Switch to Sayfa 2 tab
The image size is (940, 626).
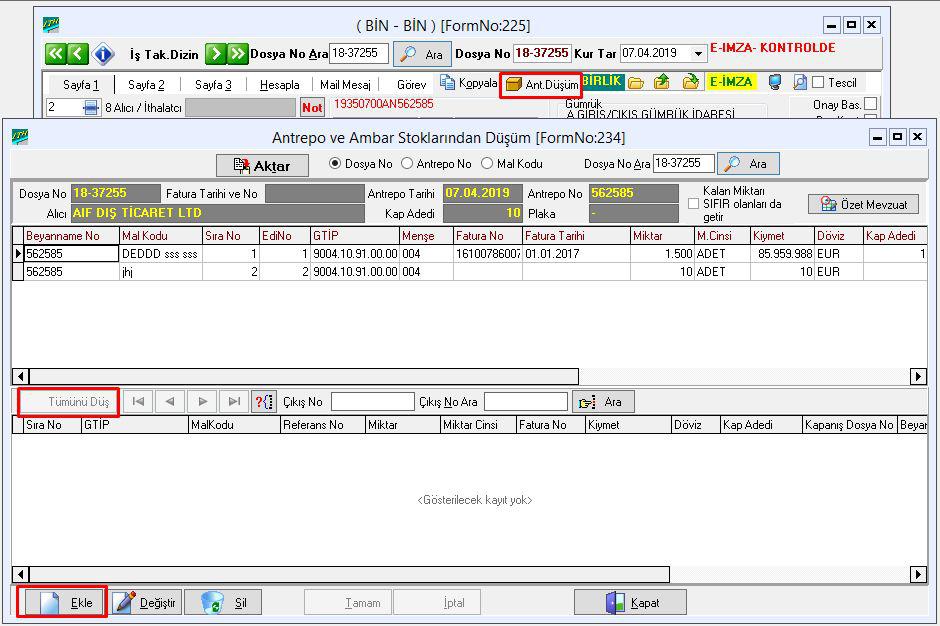click(146, 85)
